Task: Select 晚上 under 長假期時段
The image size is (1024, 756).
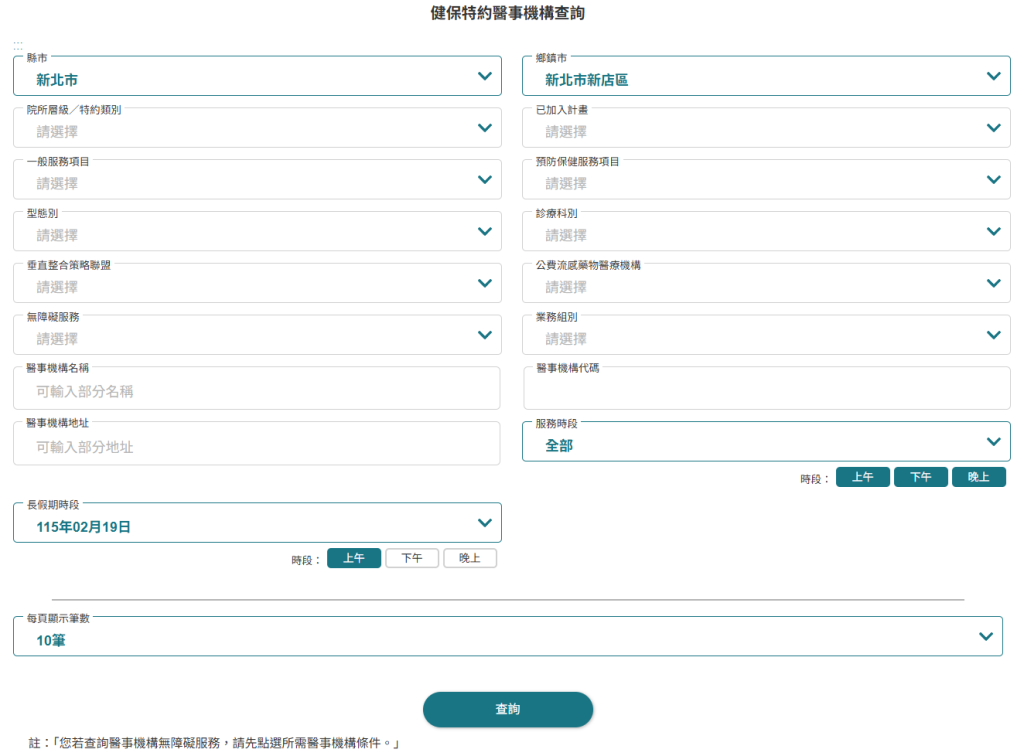Action: pos(470,559)
